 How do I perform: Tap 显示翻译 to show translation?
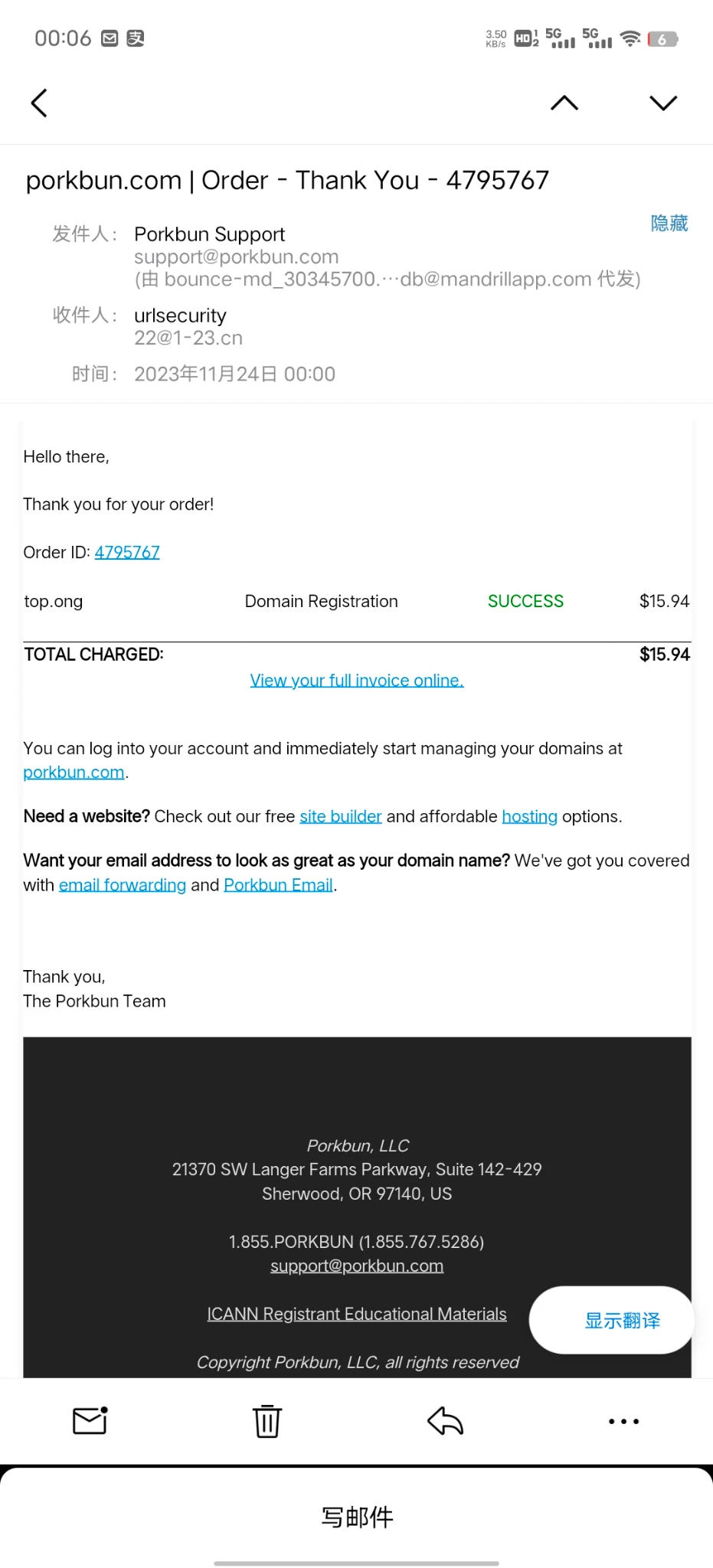pos(622,1321)
